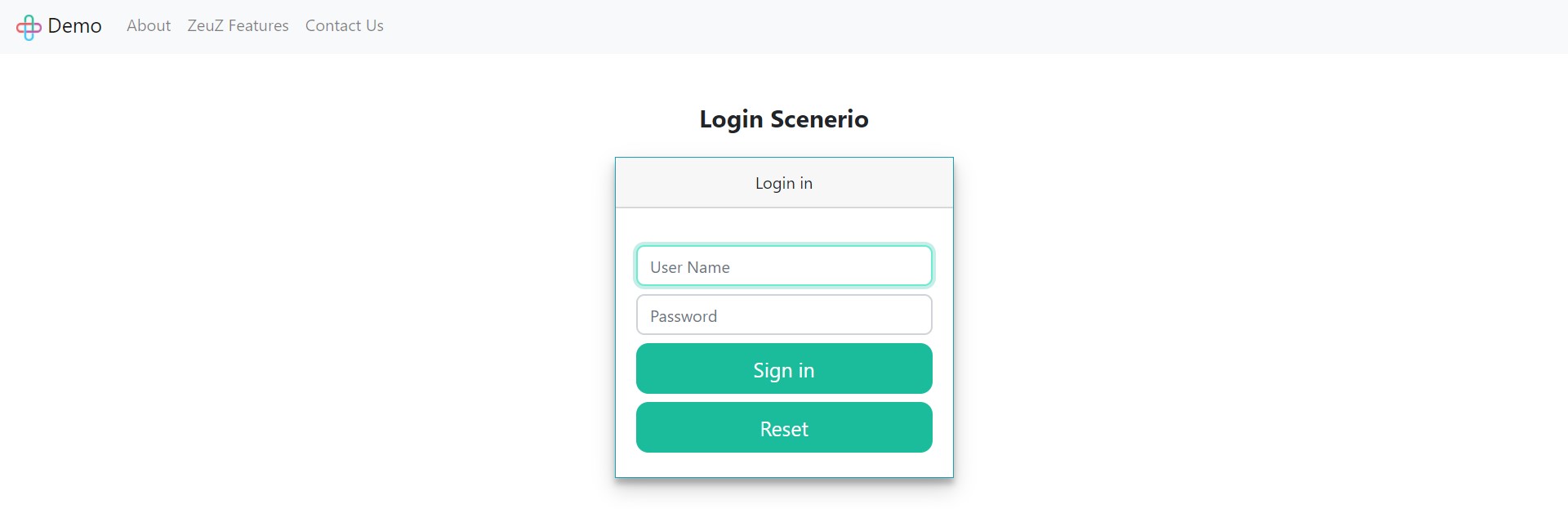The height and width of the screenshot is (509, 1568).
Task: Open the About page
Action: pyautogui.click(x=149, y=26)
